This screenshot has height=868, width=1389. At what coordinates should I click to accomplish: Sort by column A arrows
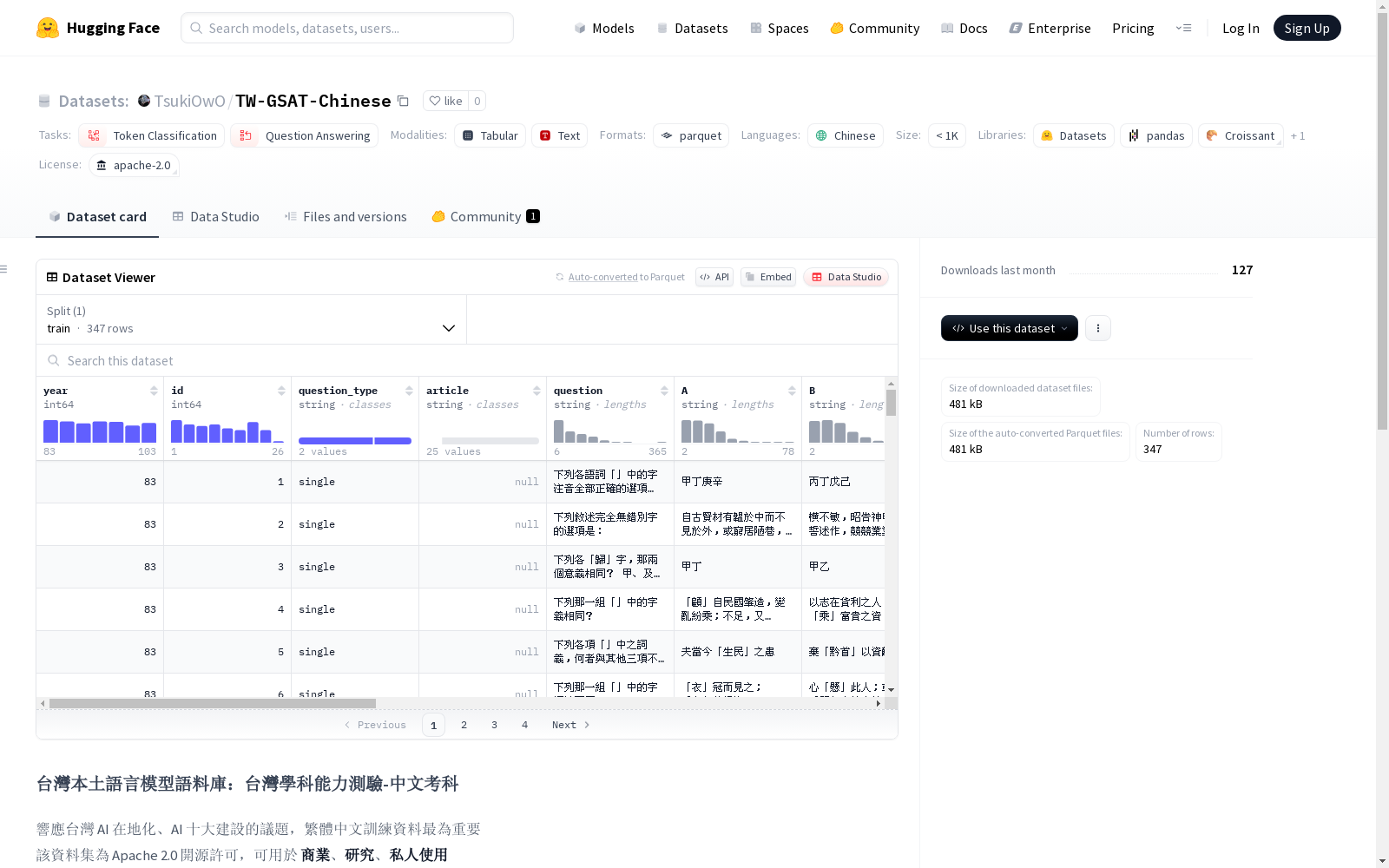pos(792,391)
